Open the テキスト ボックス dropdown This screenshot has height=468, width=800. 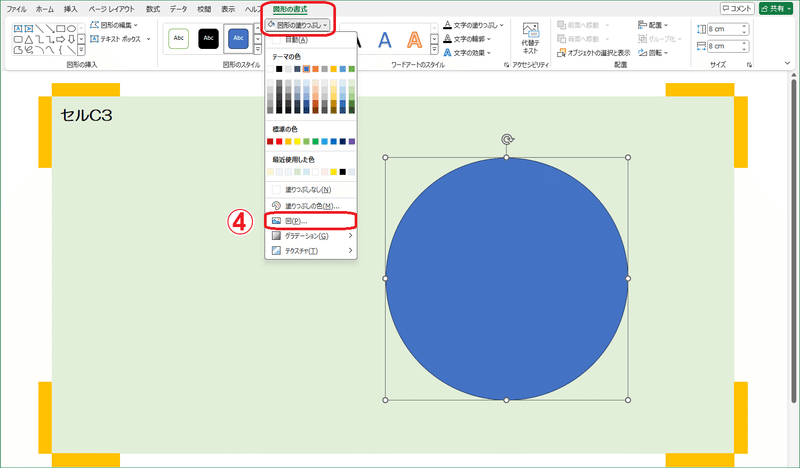[x=120, y=39]
